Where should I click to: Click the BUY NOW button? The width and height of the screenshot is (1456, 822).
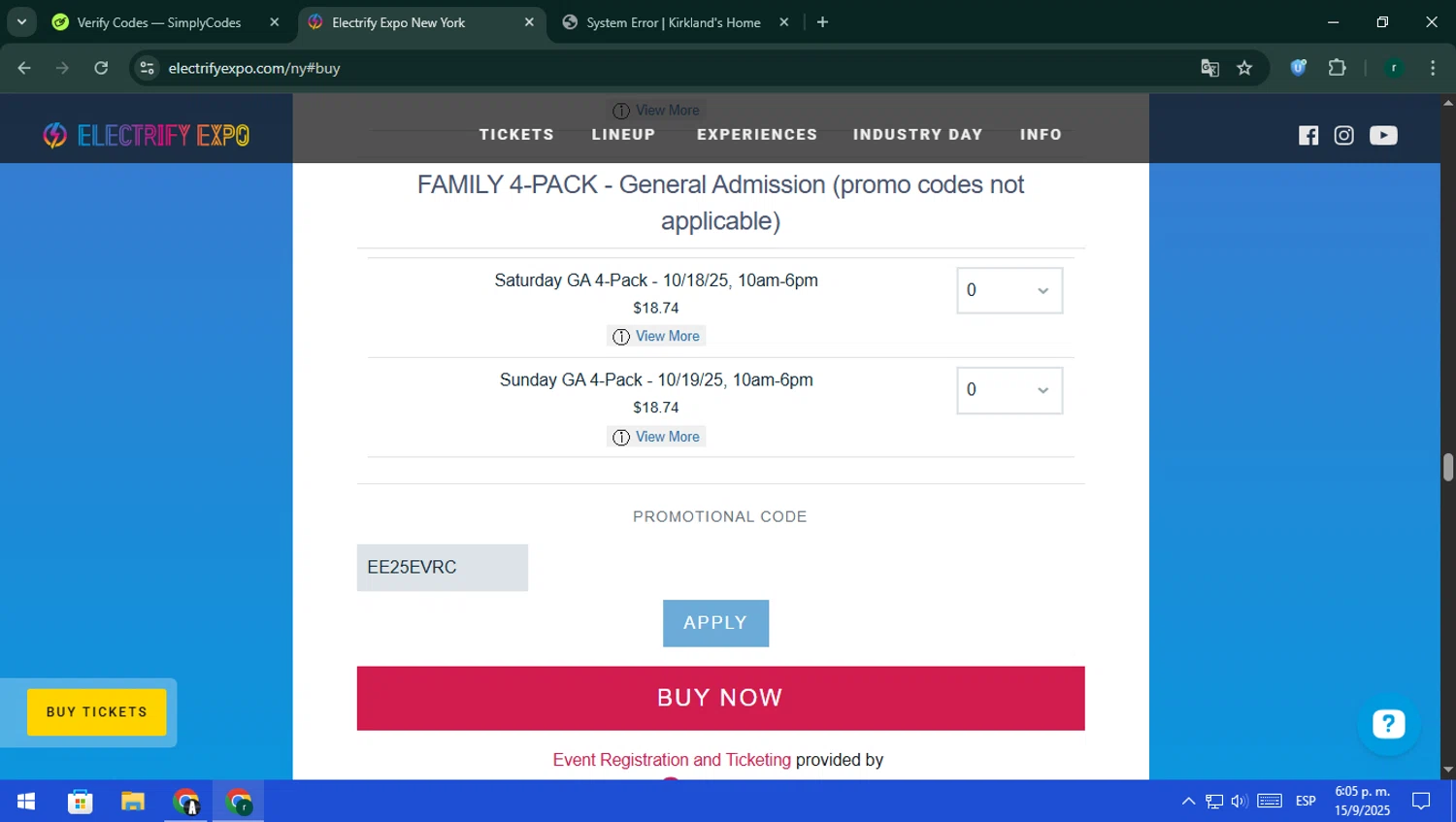720,698
